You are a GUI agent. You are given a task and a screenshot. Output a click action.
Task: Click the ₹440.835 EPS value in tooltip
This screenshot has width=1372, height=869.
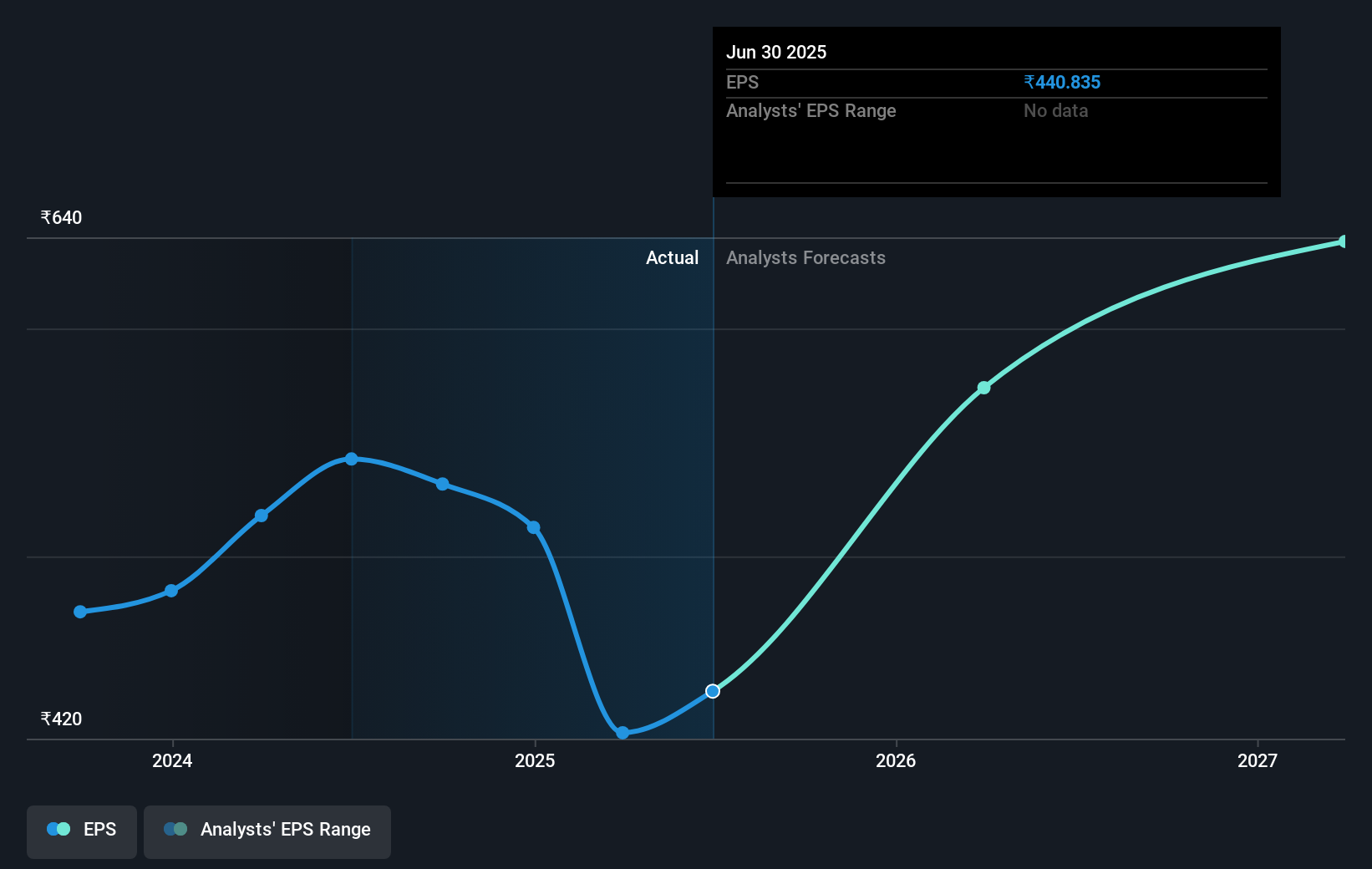tap(1062, 83)
